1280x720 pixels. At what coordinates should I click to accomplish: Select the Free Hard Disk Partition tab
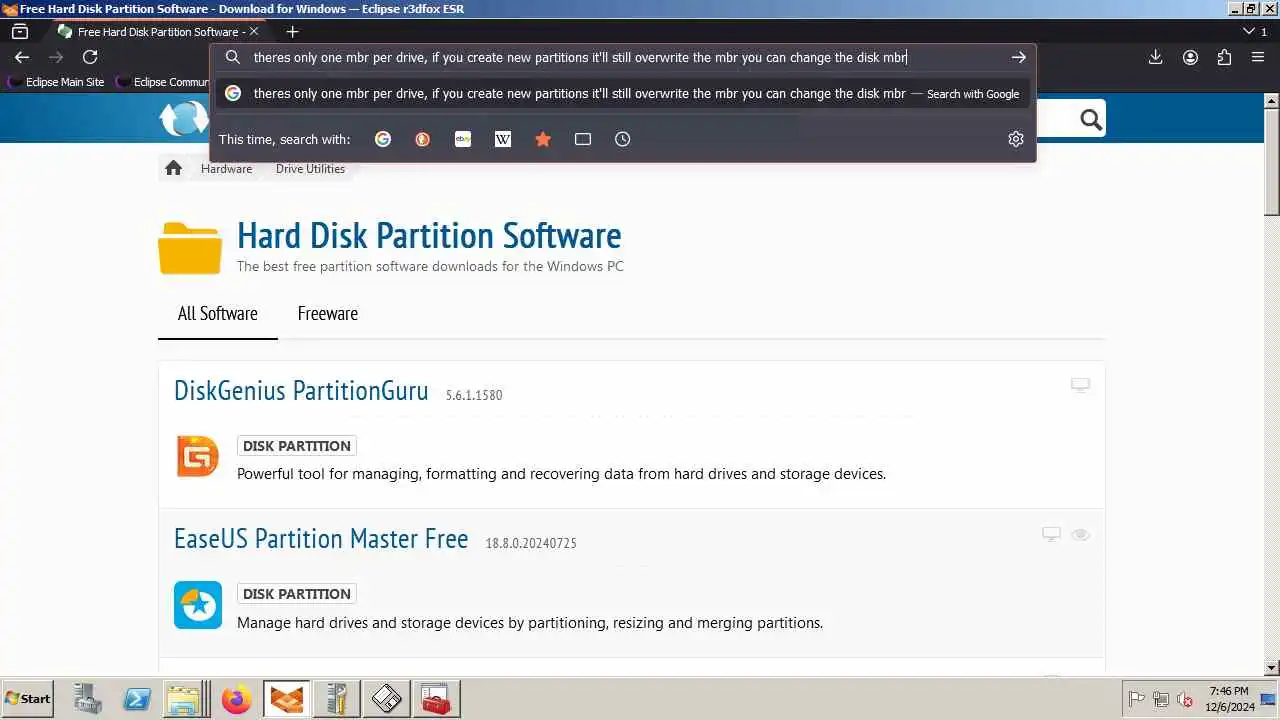pyautogui.click(x=158, y=31)
